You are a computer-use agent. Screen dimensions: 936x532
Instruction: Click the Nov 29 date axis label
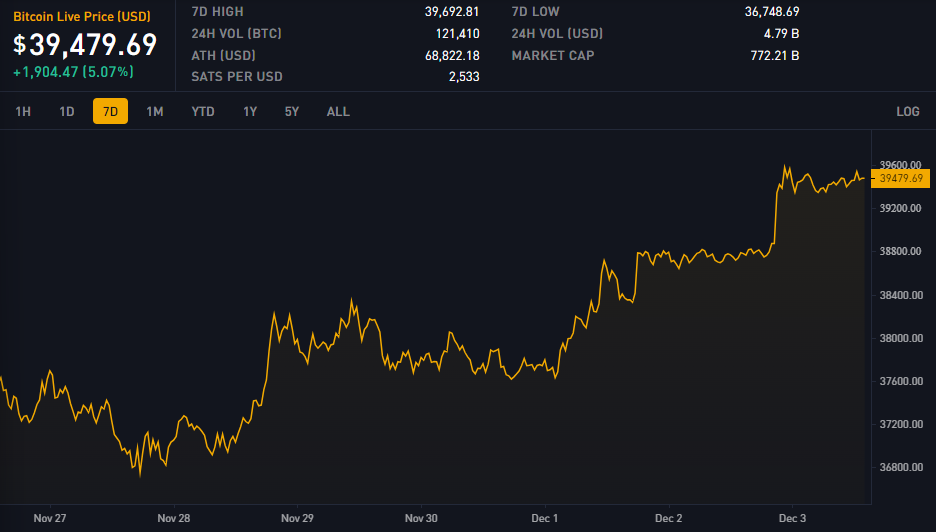[297, 519]
